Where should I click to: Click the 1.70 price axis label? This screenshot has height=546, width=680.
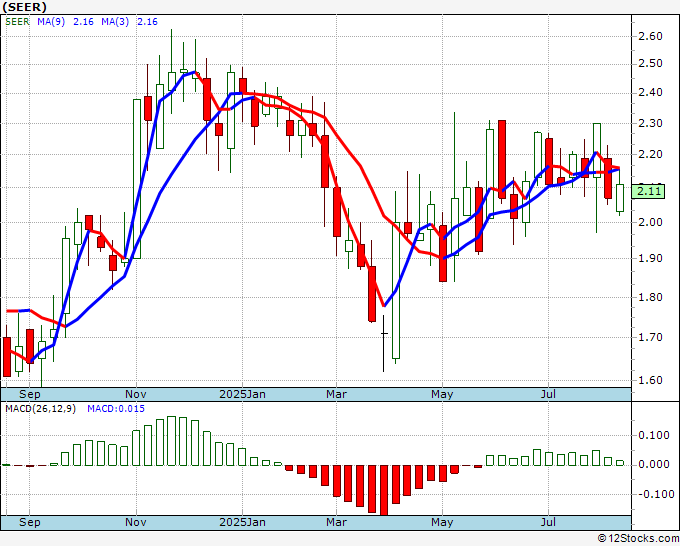[x=651, y=337]
